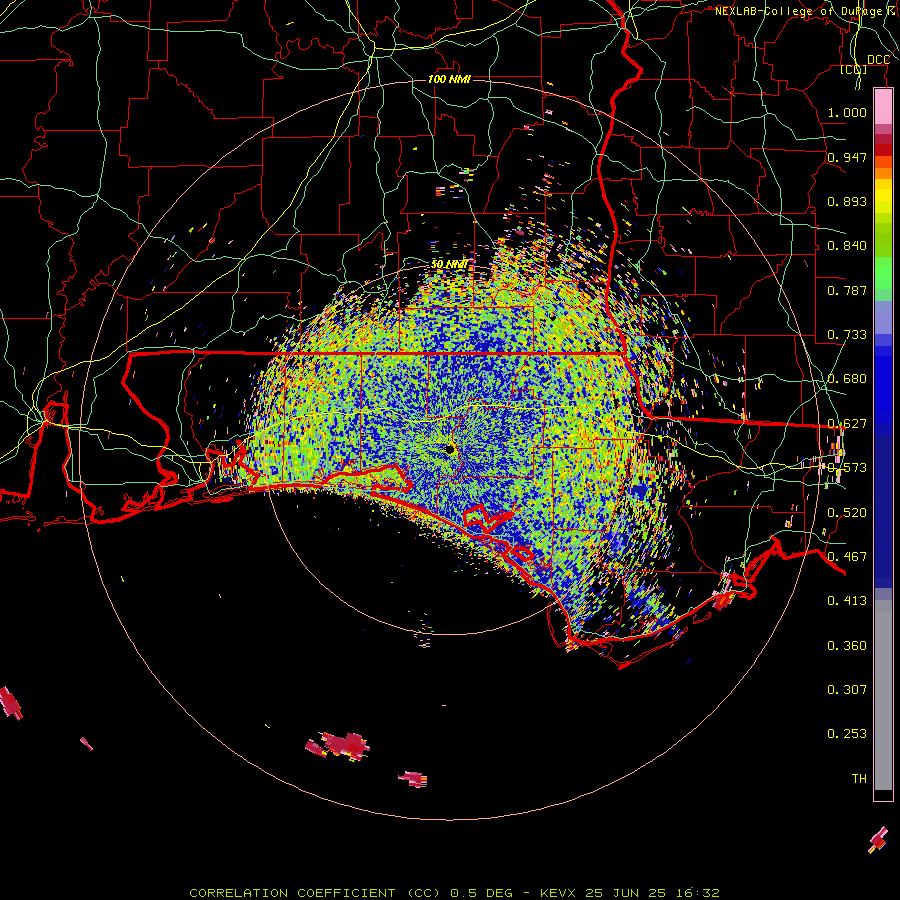Click the [CC] label above the color bar
This screenshot has height=900, width=900.
(x=854, y=70)
